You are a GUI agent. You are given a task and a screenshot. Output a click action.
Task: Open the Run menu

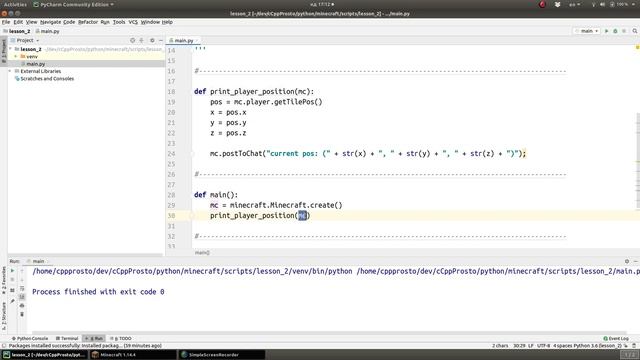coord(105,22)
